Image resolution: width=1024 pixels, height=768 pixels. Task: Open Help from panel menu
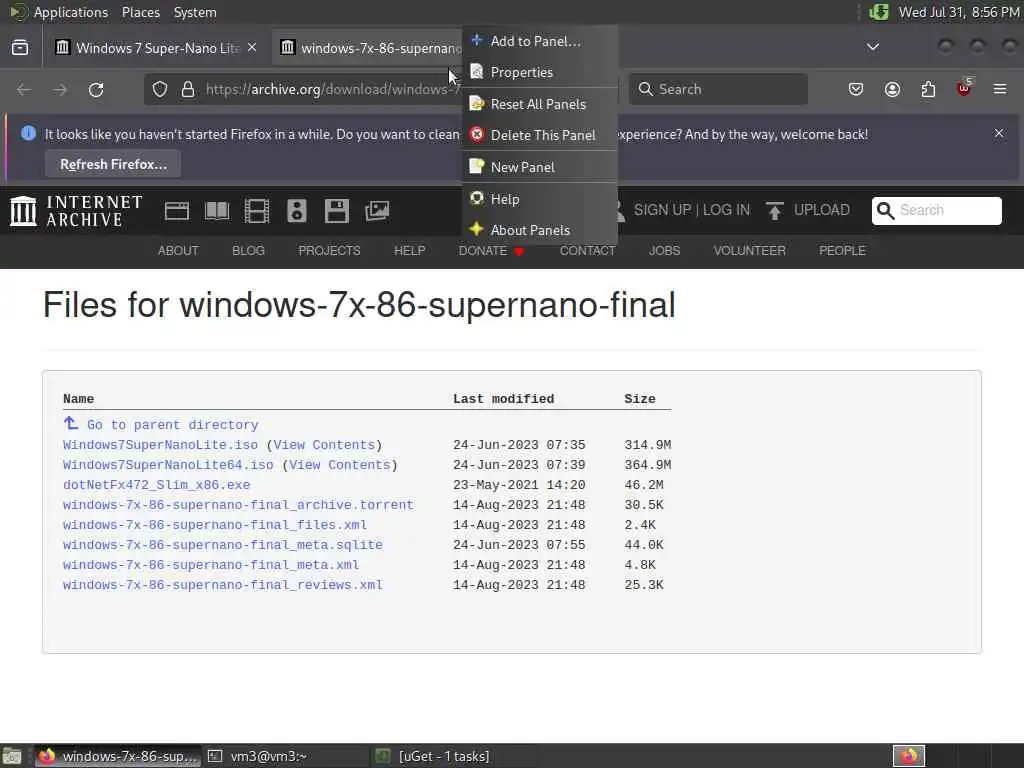point(539,199)
